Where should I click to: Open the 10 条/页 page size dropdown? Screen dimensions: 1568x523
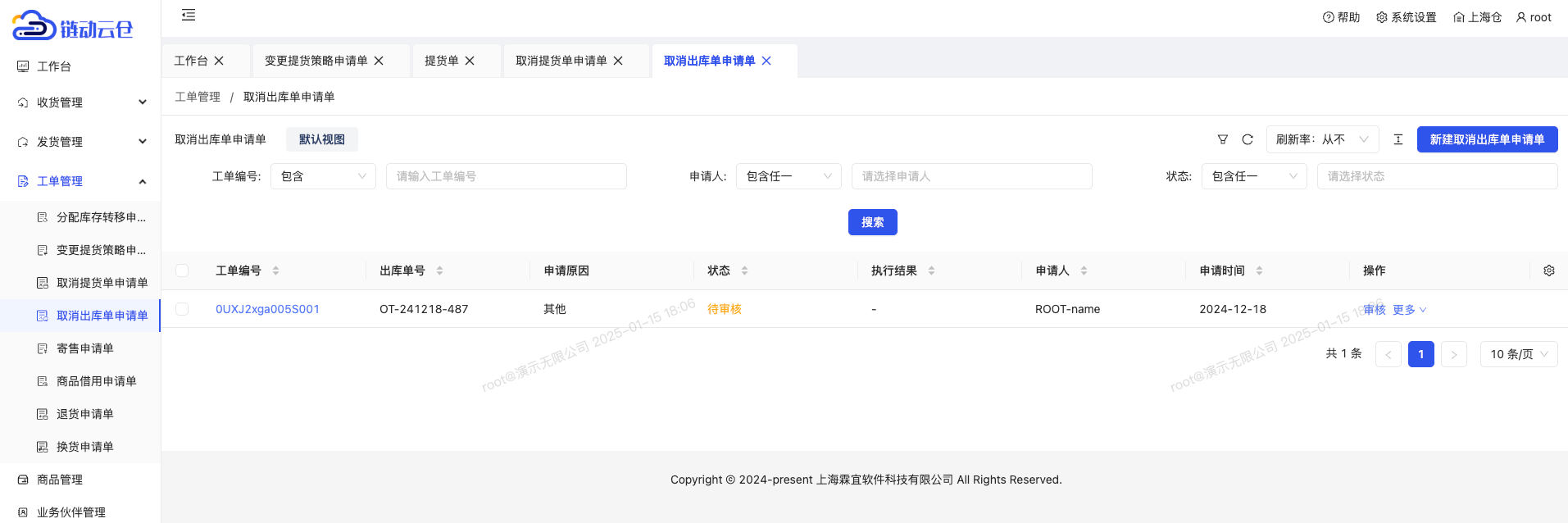[x=1518, y=354]
